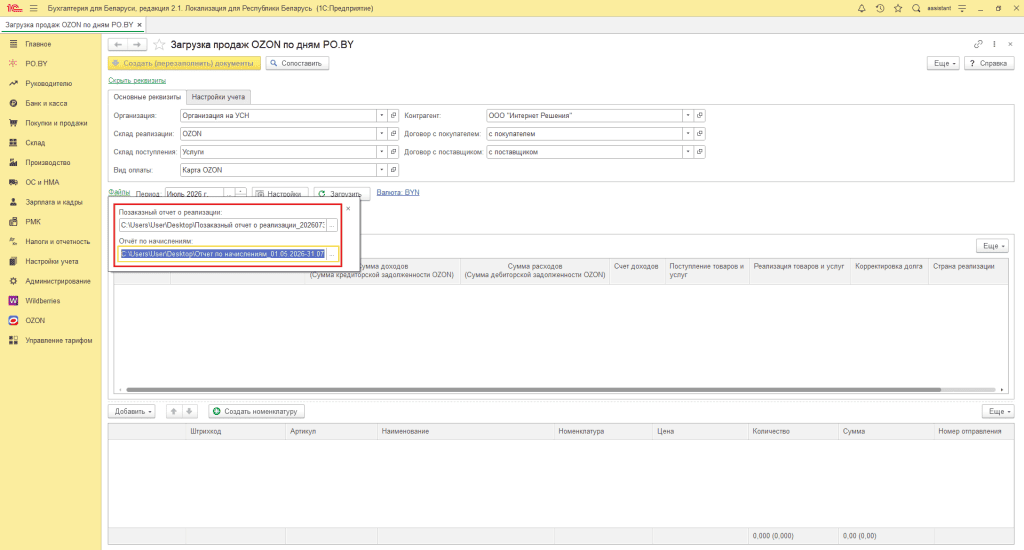This screenshot has width=1024, height=550.
Task: Open Склад поступления field lookup icon
Action: click(393, 152)
